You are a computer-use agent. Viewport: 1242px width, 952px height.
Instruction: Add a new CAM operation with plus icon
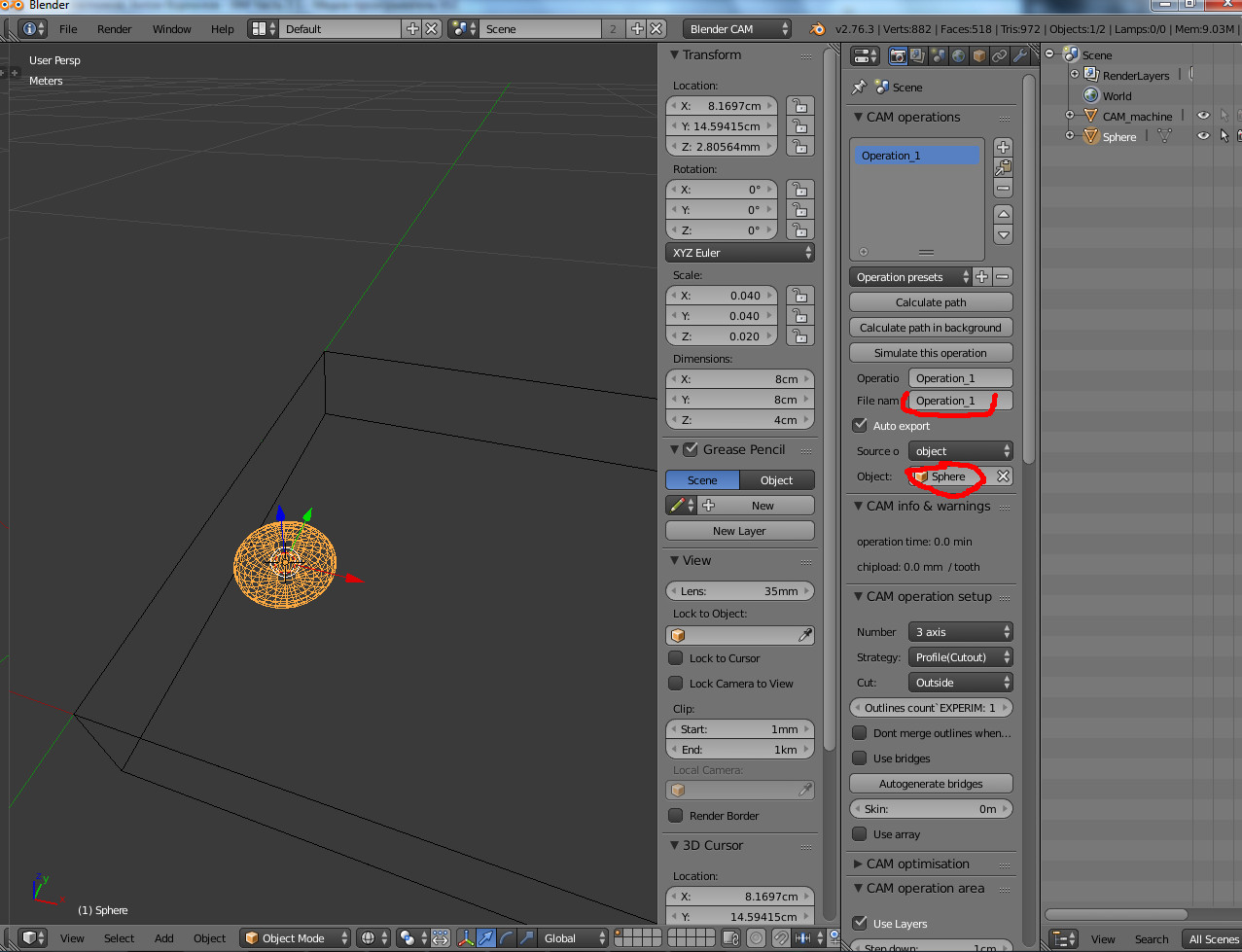tap(1004, 147)
